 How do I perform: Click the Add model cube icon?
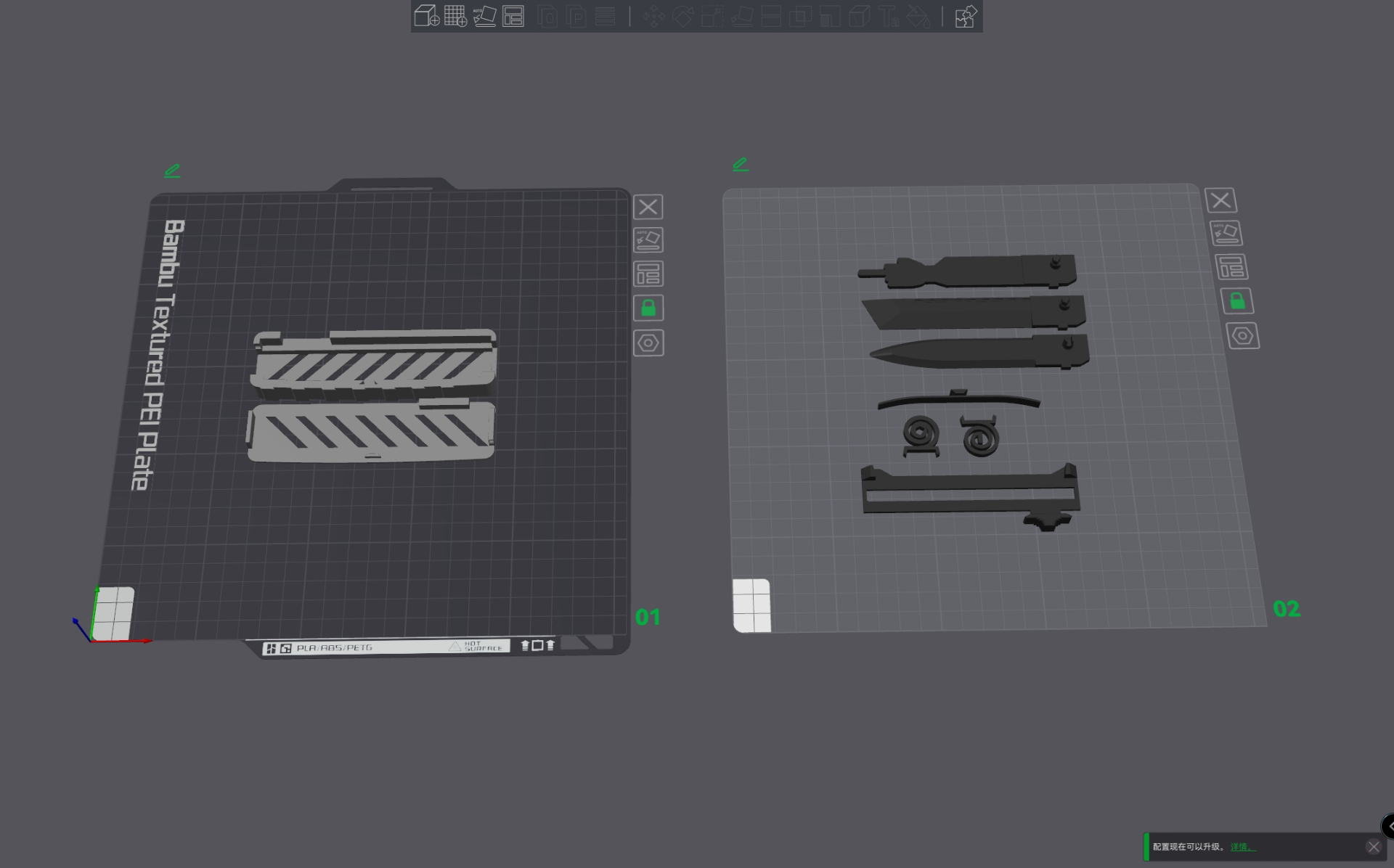tap(426, 16)
